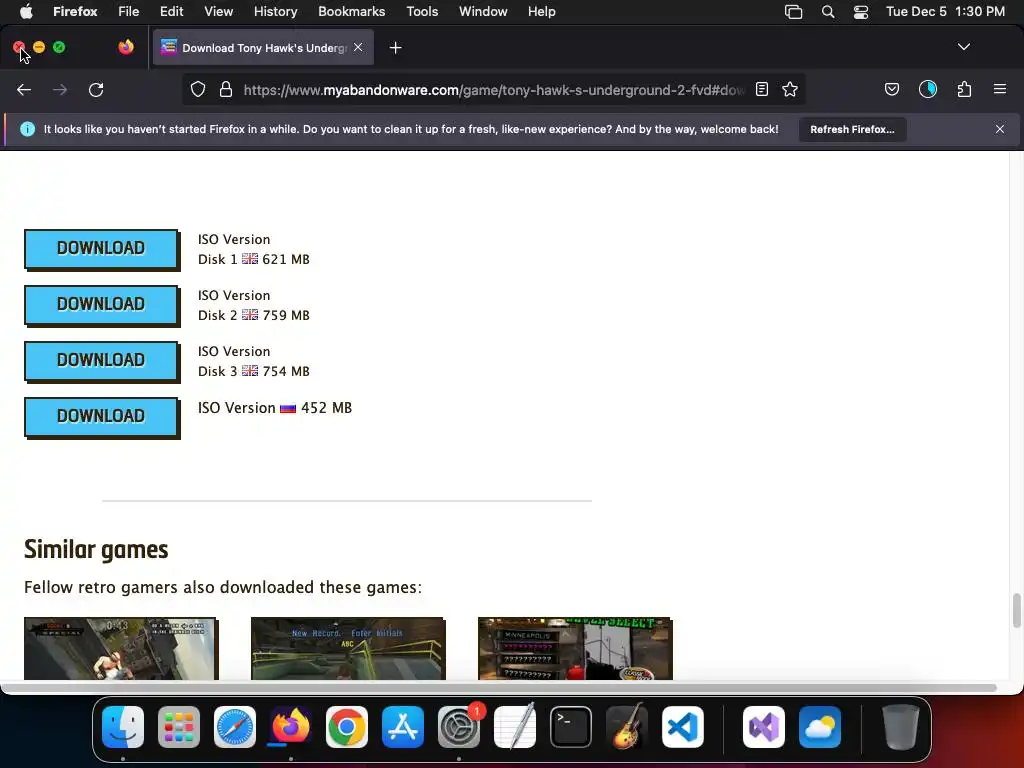1024x768 pixels.
Task: Click the Similar games heading
Action: click(x=96, y=550)
